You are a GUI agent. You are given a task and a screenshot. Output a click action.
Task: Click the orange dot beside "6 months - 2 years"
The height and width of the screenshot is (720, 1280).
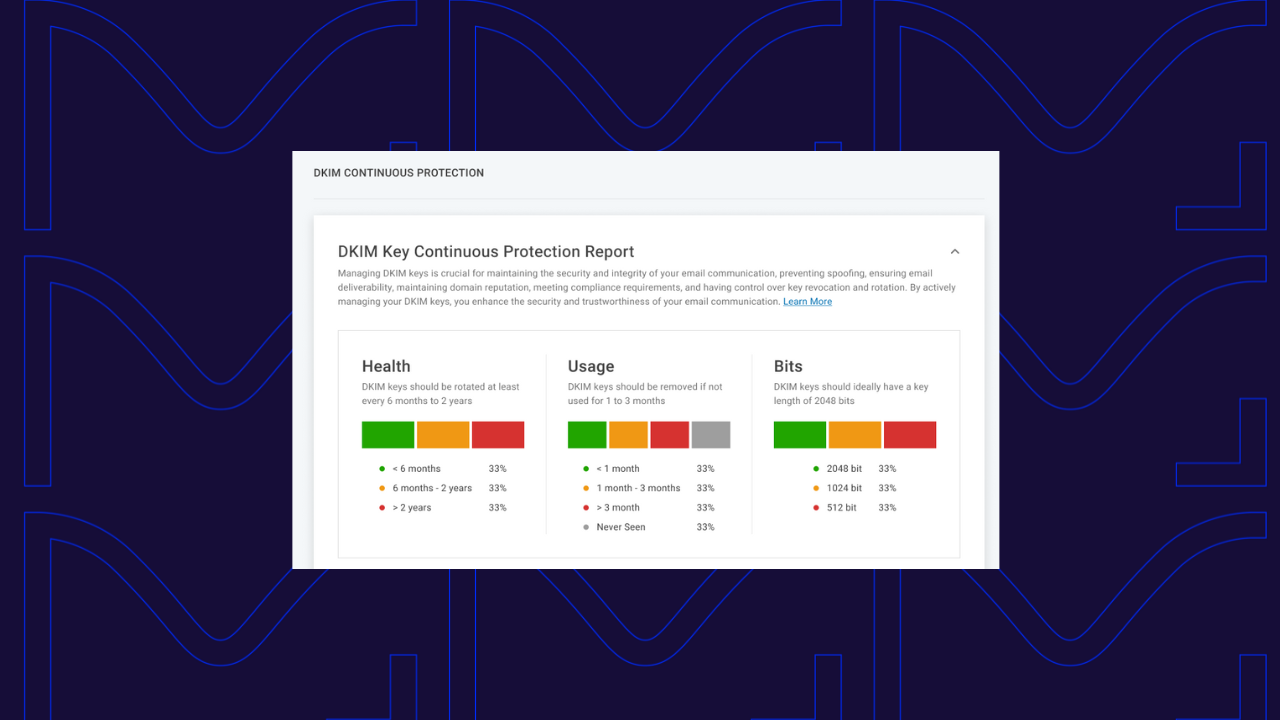(x=383, y=488)
